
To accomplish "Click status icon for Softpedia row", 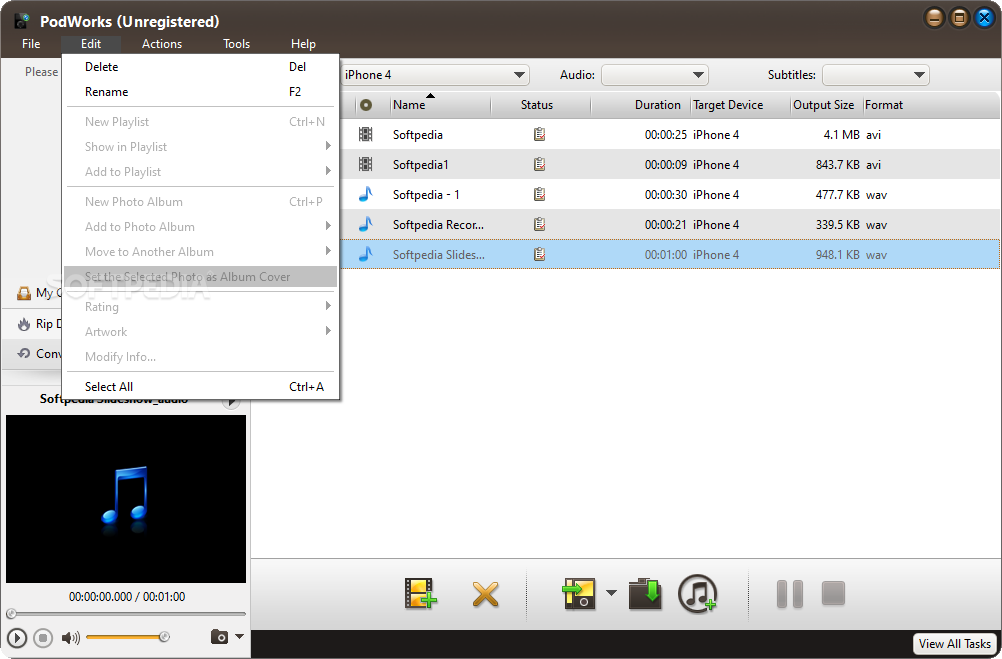I will (x=539, y=134).
